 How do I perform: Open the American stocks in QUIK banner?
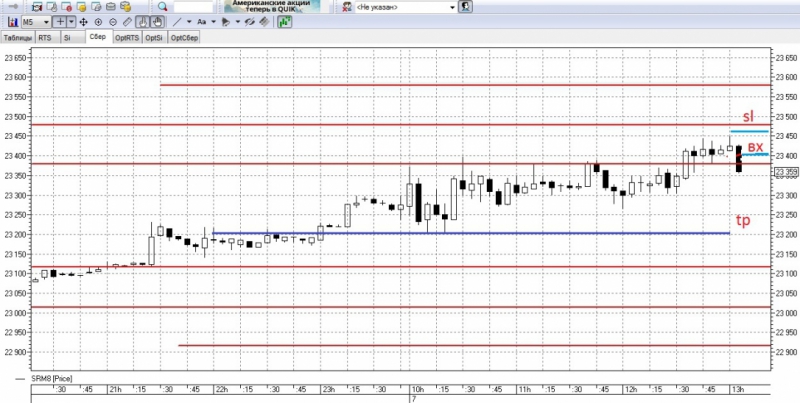tap(272, 6)
